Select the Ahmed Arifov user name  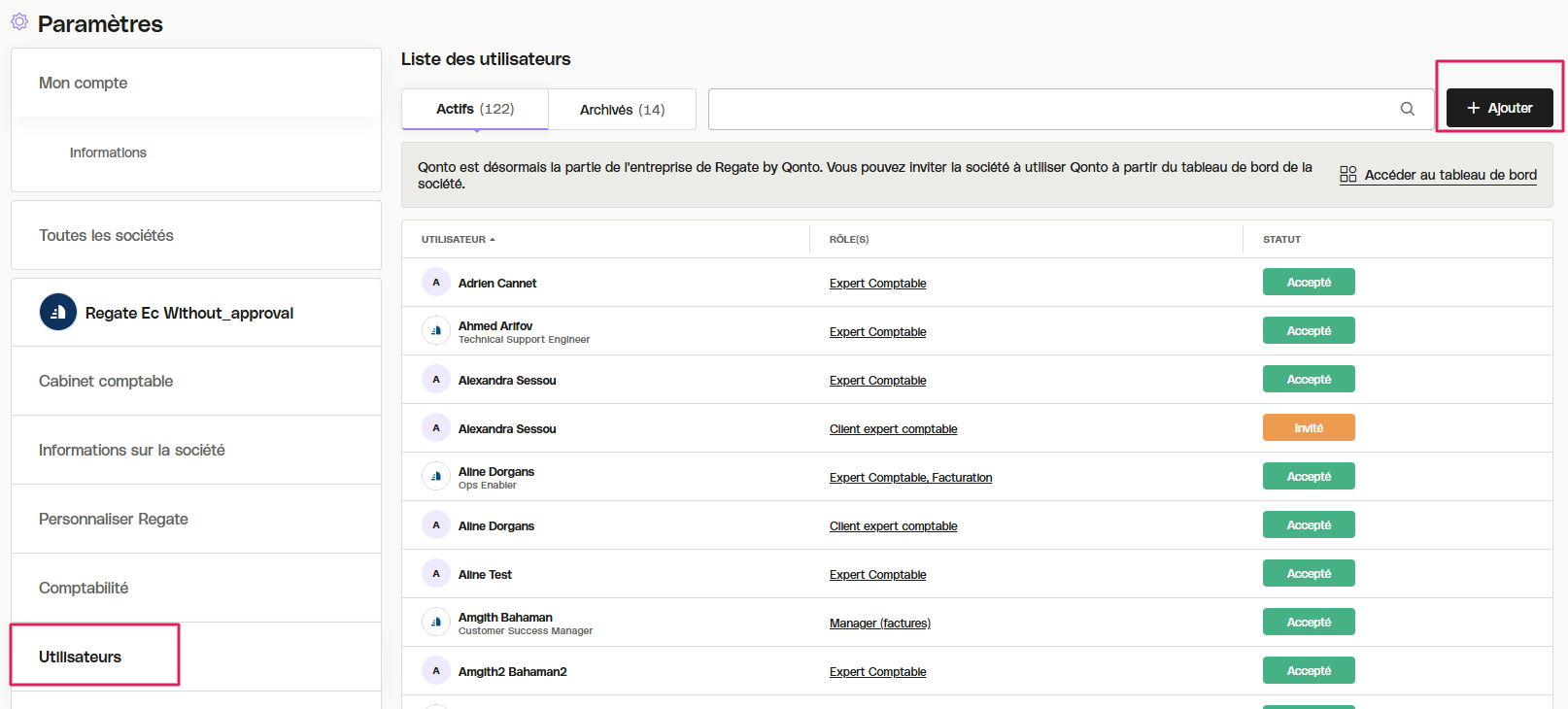coord(495,325)
